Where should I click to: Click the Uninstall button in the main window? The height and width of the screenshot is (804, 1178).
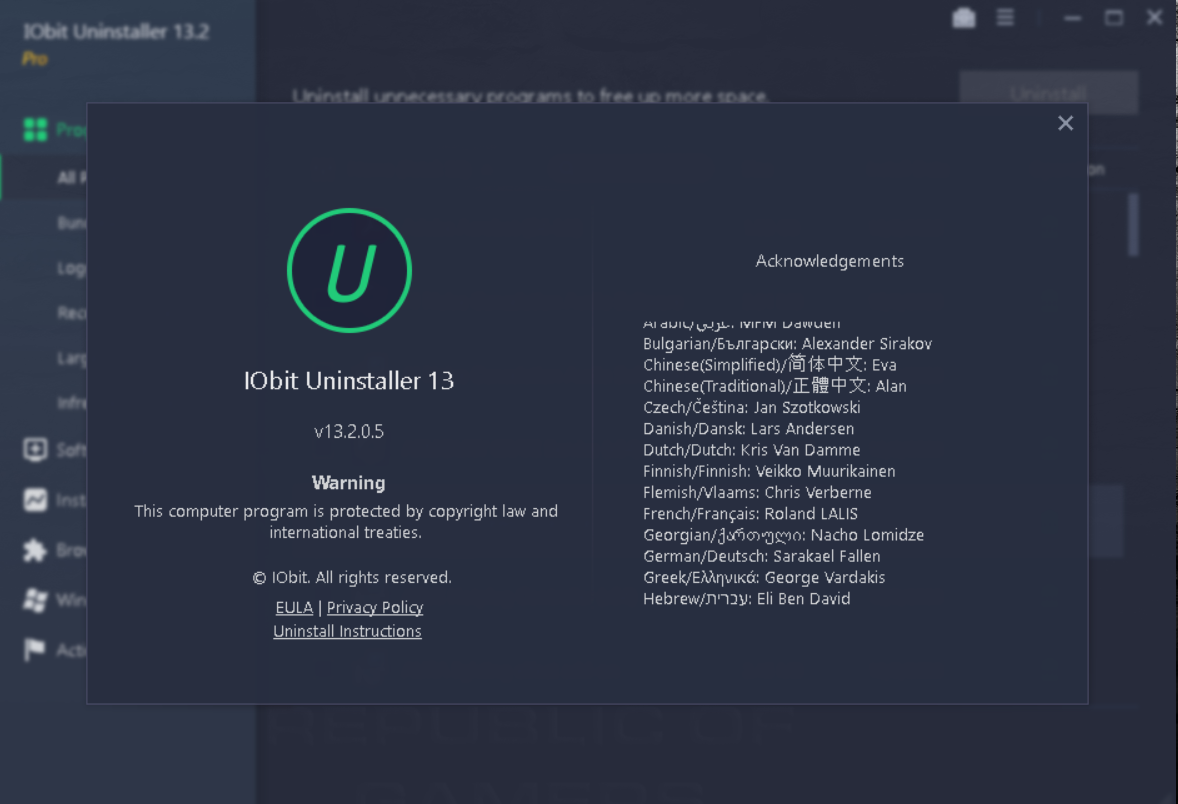1049,93
